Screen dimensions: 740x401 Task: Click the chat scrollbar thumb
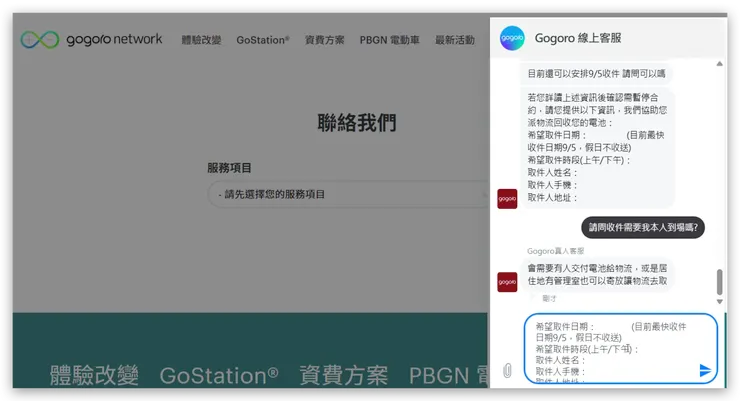point(719,282)
